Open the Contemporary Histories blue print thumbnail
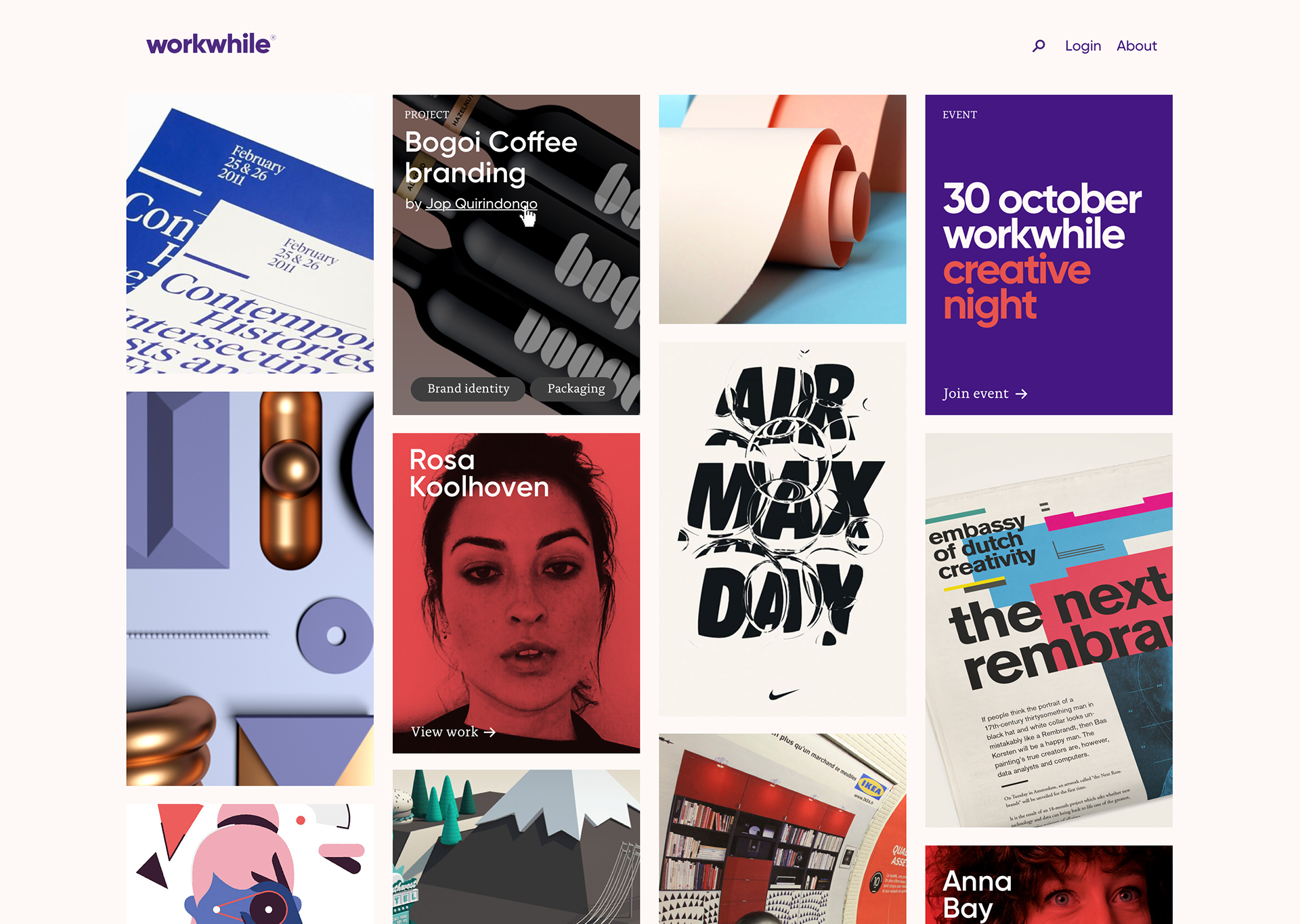Viewport: 1300px width, 924px height. point(250,234)
